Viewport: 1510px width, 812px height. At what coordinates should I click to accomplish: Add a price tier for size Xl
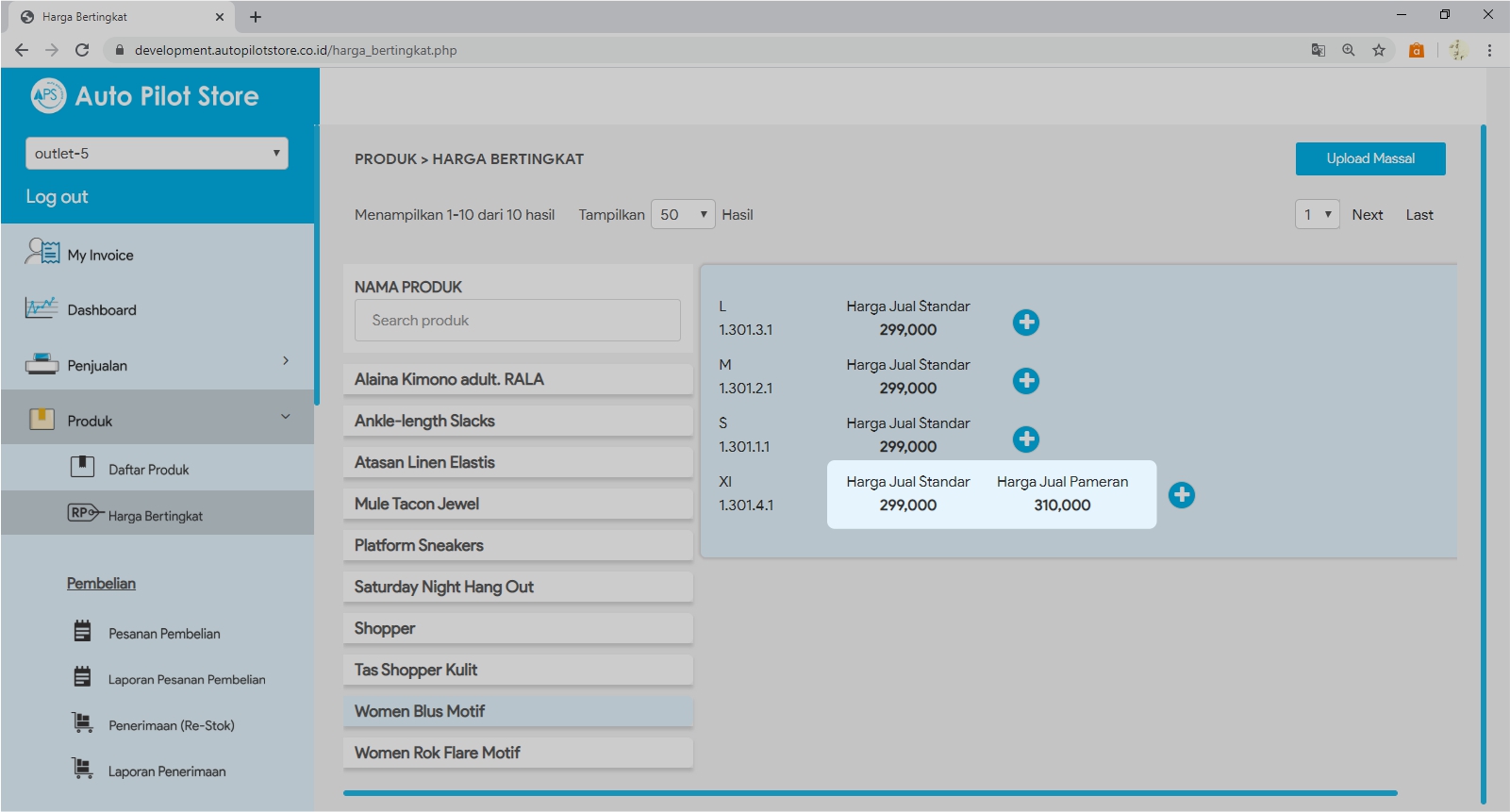coord(1181,495)
